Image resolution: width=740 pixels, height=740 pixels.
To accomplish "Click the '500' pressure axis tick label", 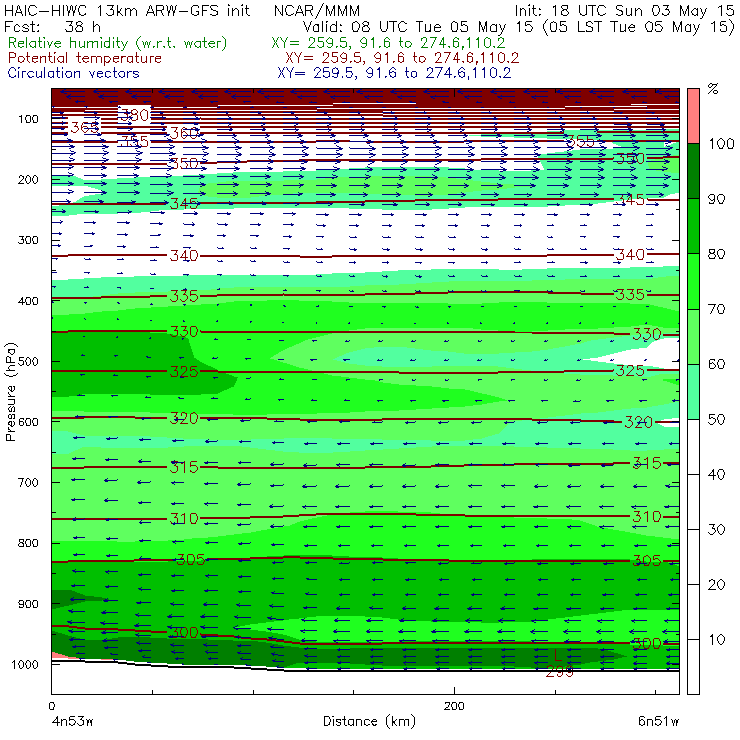I will (28, 362).
